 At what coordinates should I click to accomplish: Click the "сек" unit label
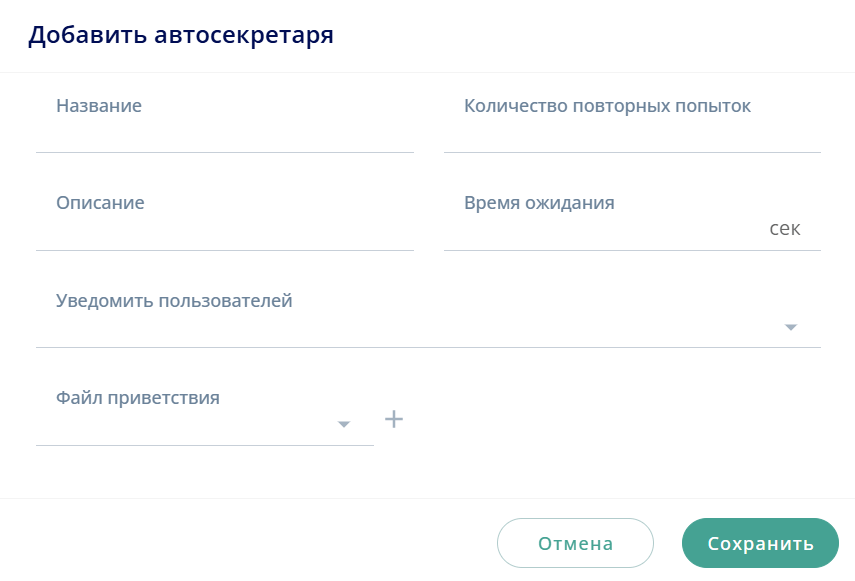point(785,228)
